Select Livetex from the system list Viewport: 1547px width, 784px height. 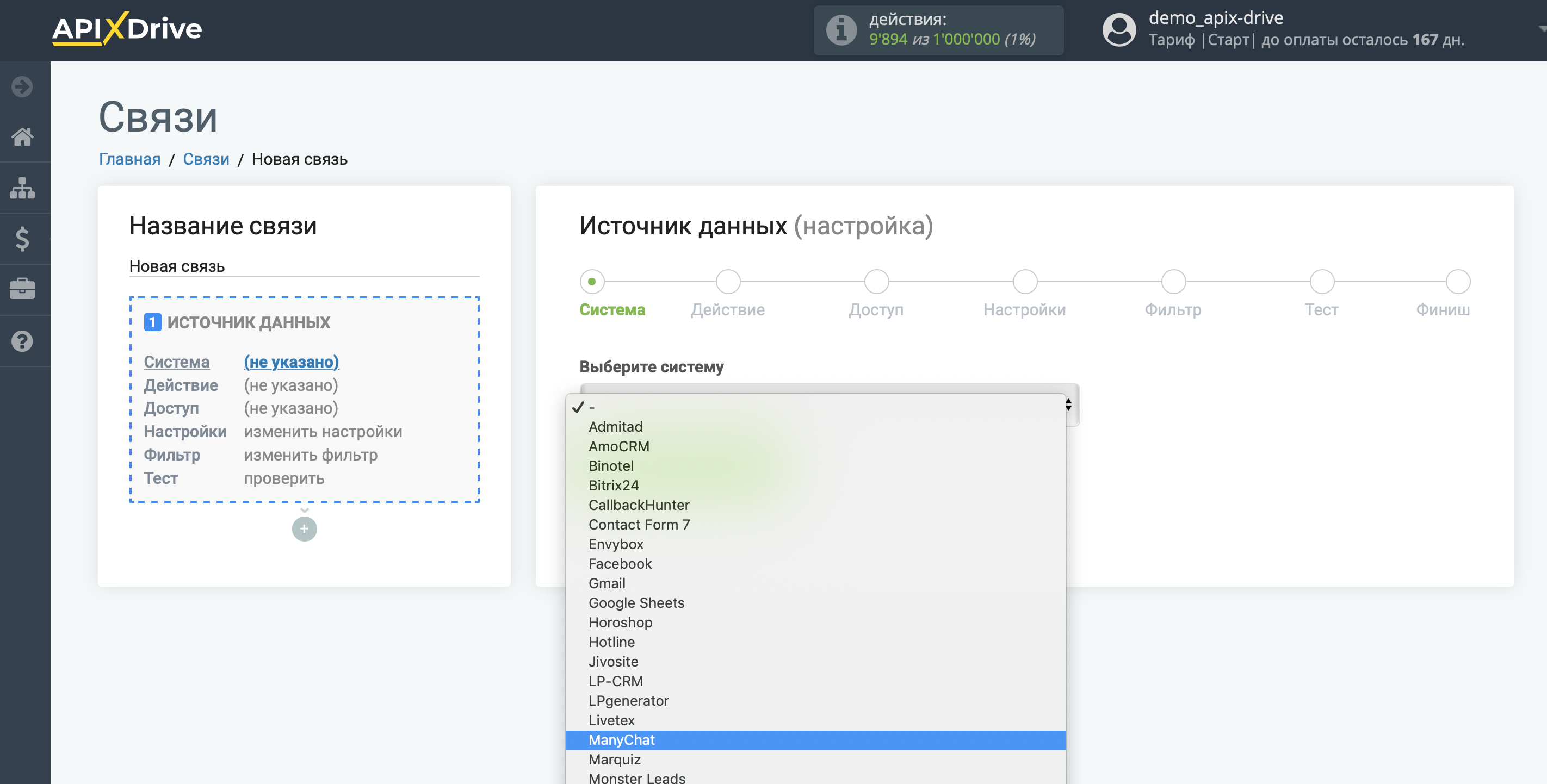(815, 720)
